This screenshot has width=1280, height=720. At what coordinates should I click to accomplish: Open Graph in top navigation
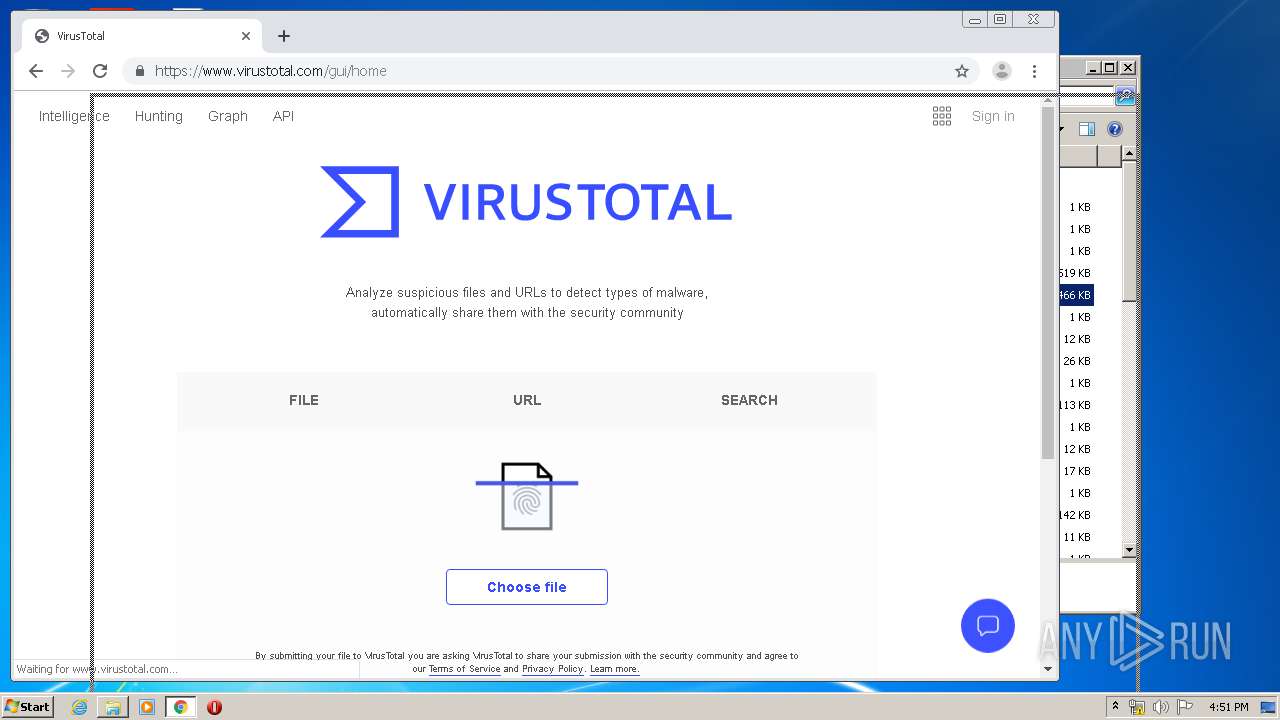(228, 116)
